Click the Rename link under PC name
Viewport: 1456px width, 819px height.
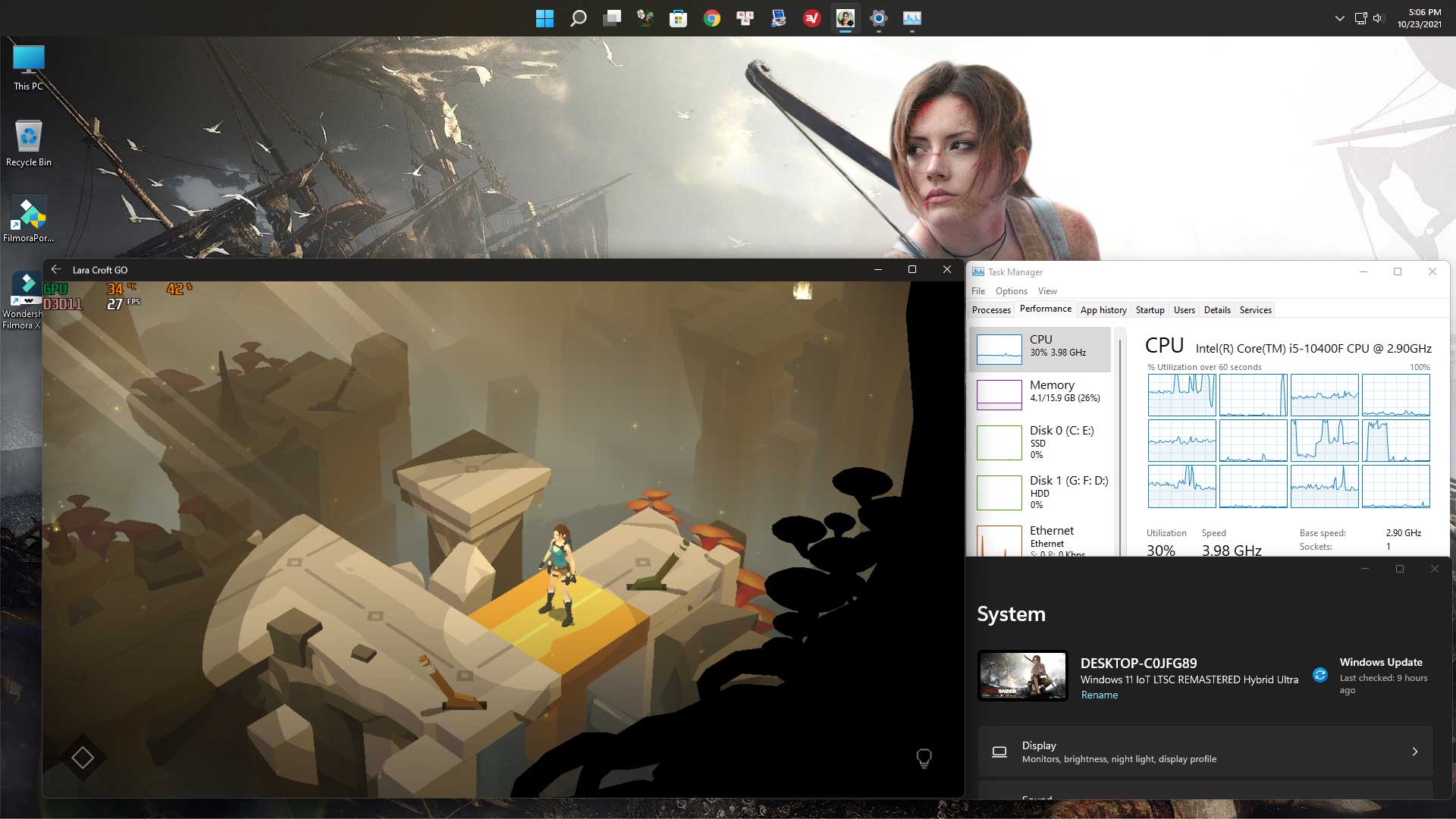click(x=1099, y=695)
